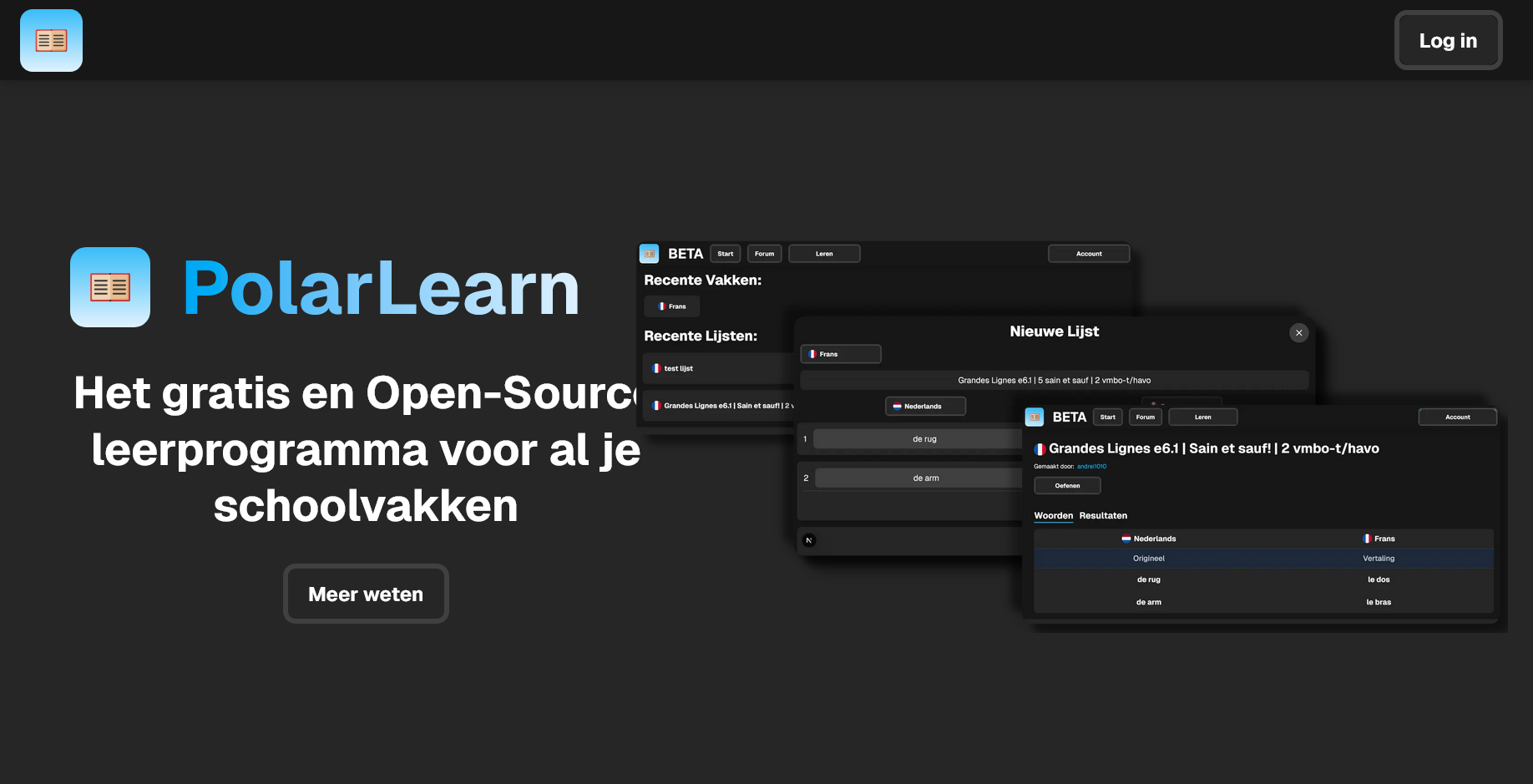Image resolution: width=1533 pixels, height=784 pixels.
Task: Open the andrei1010 author link
Action: (x=1091, y=467)
